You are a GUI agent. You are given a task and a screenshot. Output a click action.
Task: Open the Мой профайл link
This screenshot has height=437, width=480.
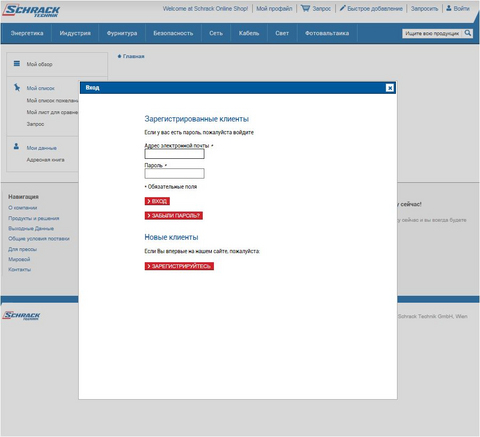274,9
